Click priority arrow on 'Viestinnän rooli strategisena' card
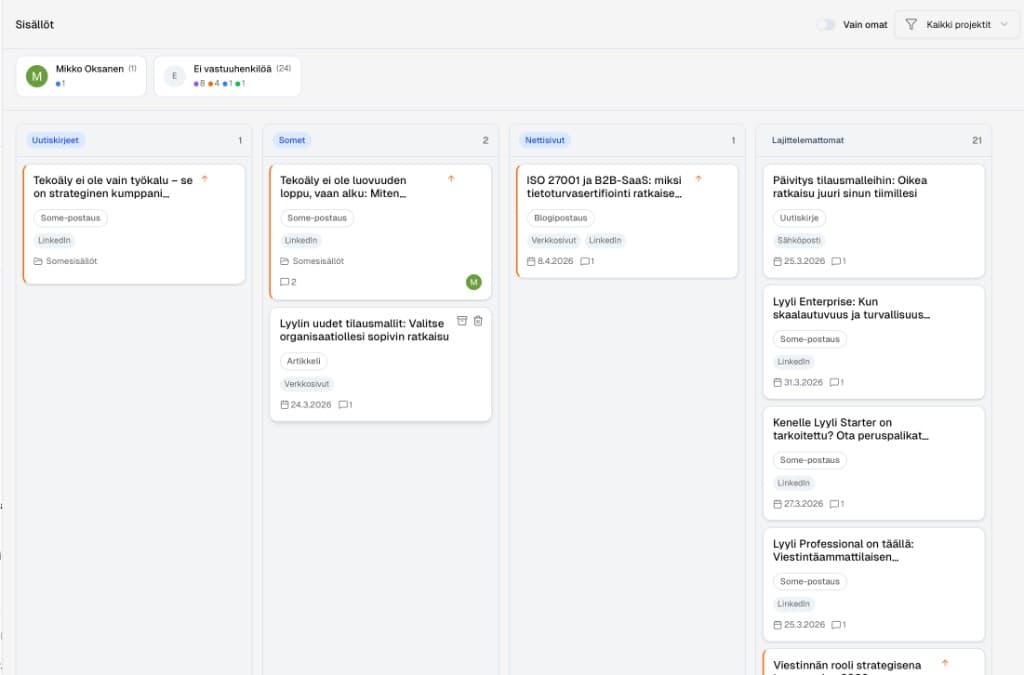The height and width of the screenshot is (675, 1024). (x=945, y=663)
